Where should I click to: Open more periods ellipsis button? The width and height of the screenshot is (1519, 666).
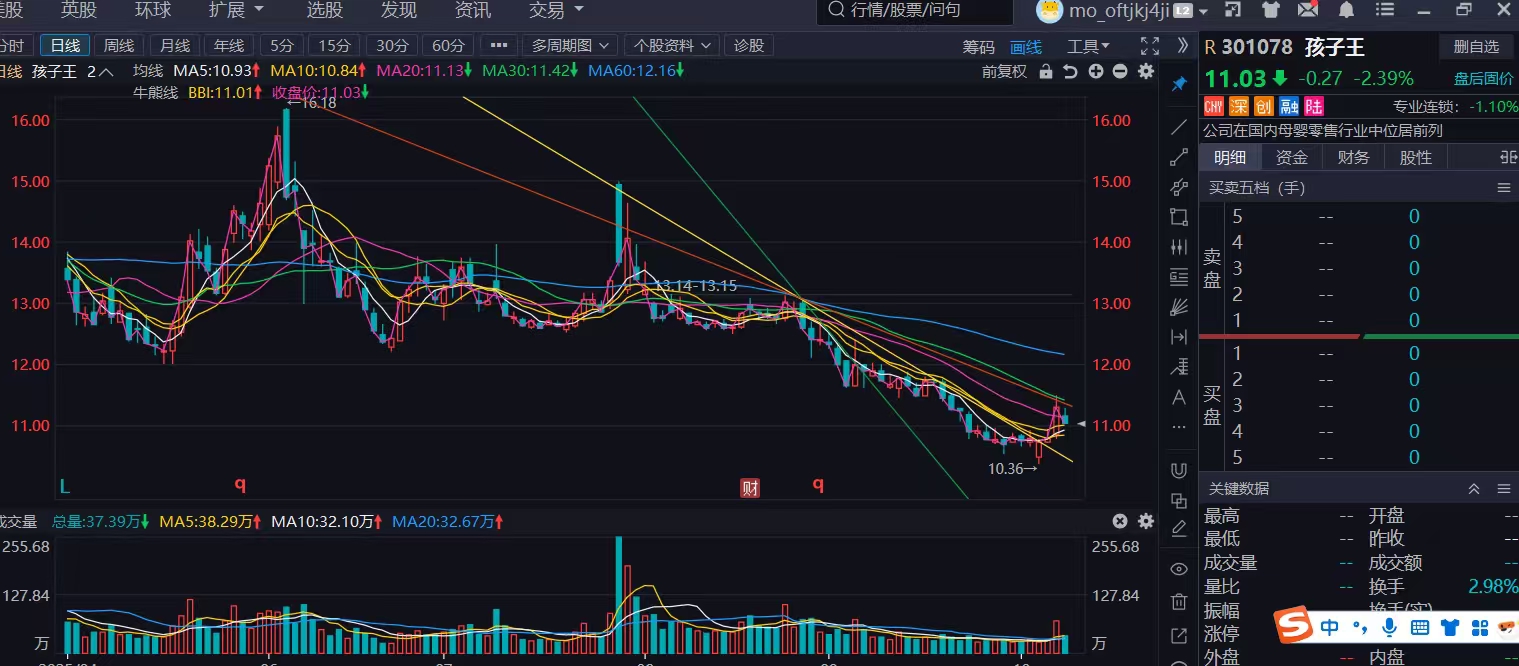pyautogui.click(x=499, y=46)
